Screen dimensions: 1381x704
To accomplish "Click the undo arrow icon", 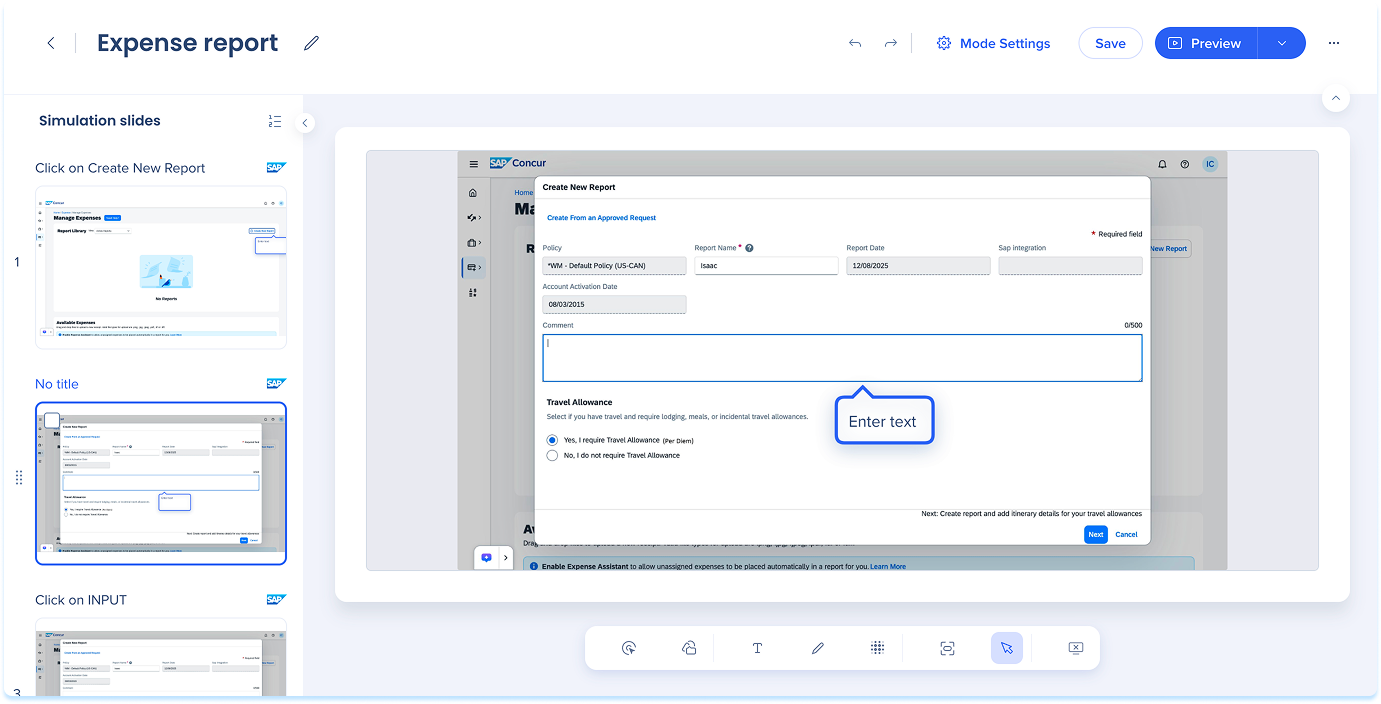I will tap(854, 44).
